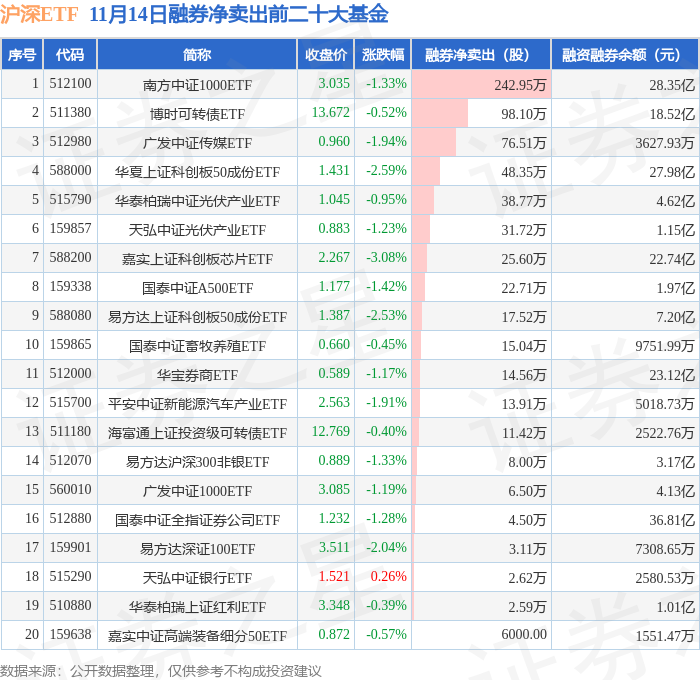
Task: Click the 沪深ETF orange title text
Action: [39, 15]
